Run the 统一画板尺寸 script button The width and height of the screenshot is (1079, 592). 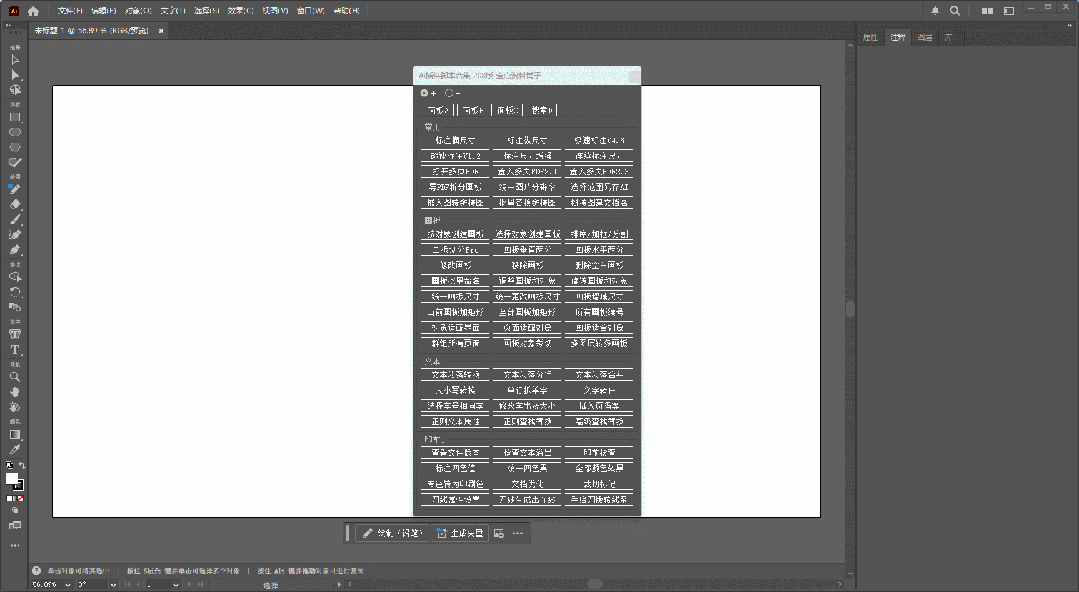[455, 297]
